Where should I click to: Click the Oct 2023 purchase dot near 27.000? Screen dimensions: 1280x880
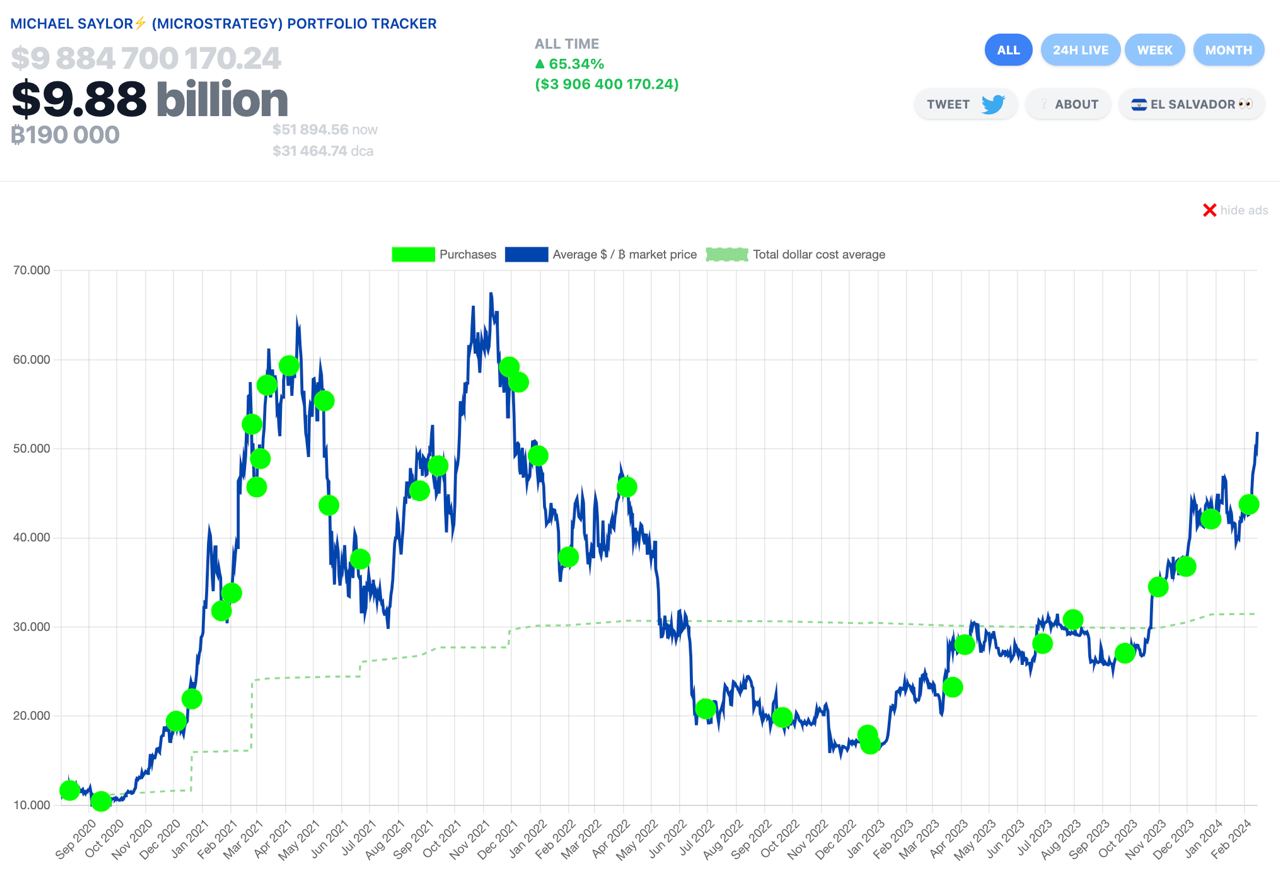1125,653
